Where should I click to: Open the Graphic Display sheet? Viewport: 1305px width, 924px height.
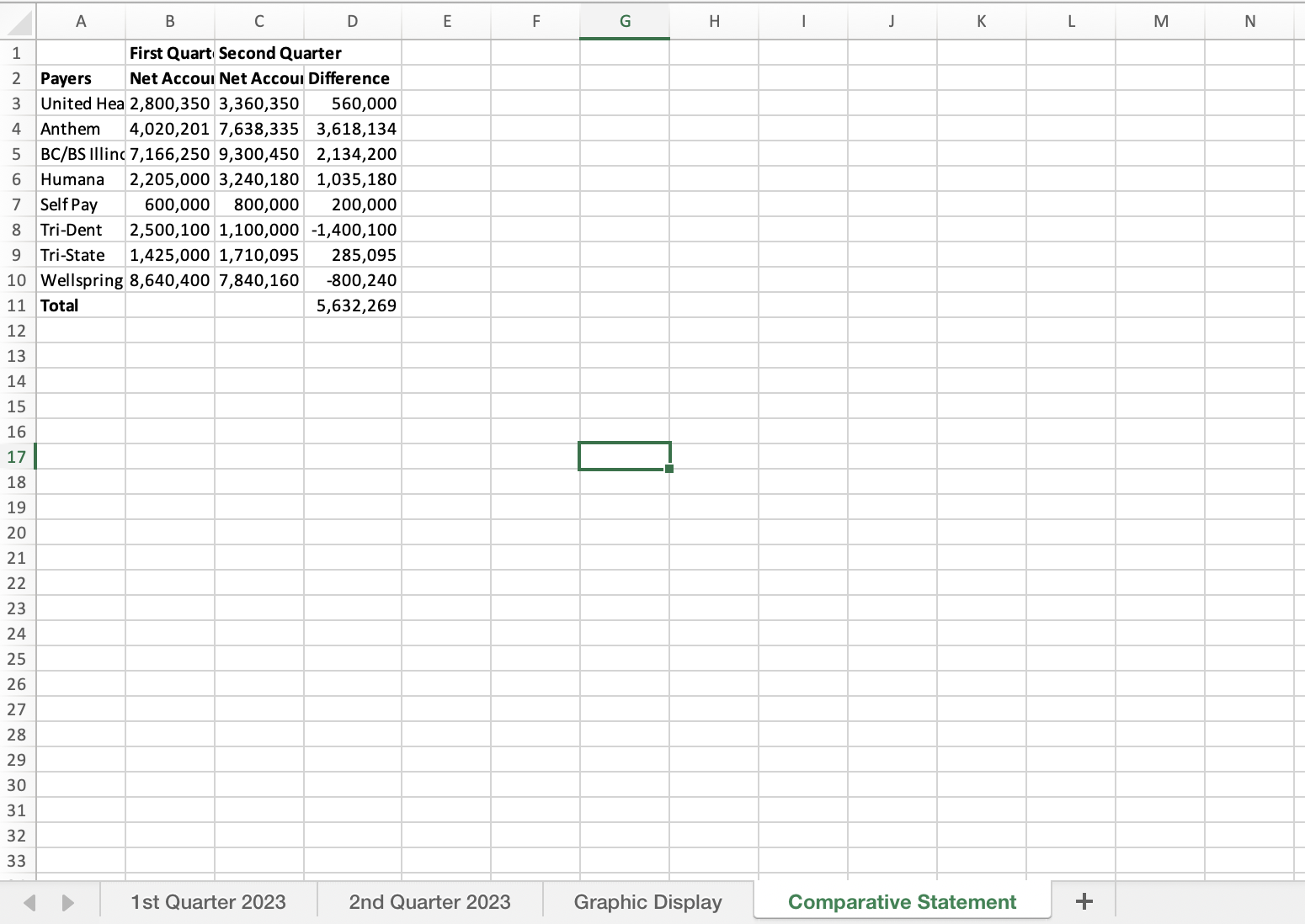647,901
